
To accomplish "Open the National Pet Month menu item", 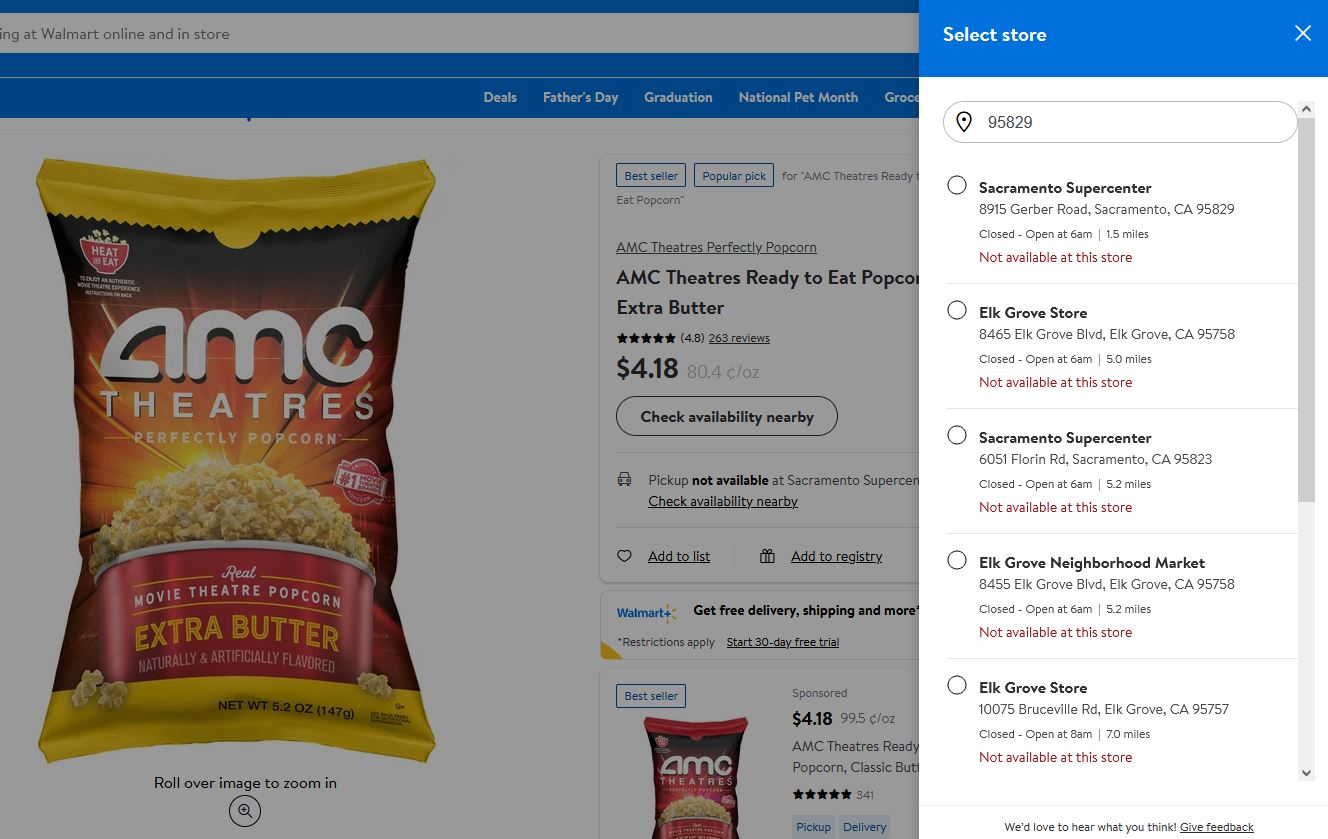I will 798,97.
